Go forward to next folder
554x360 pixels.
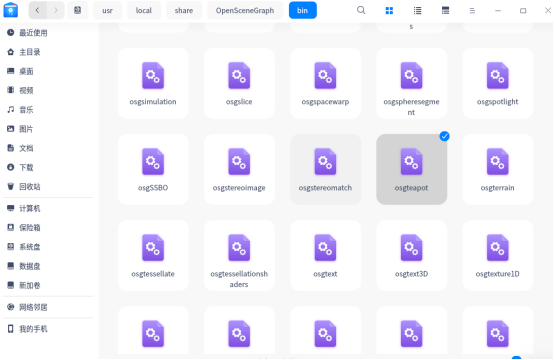tap(55, 10)
